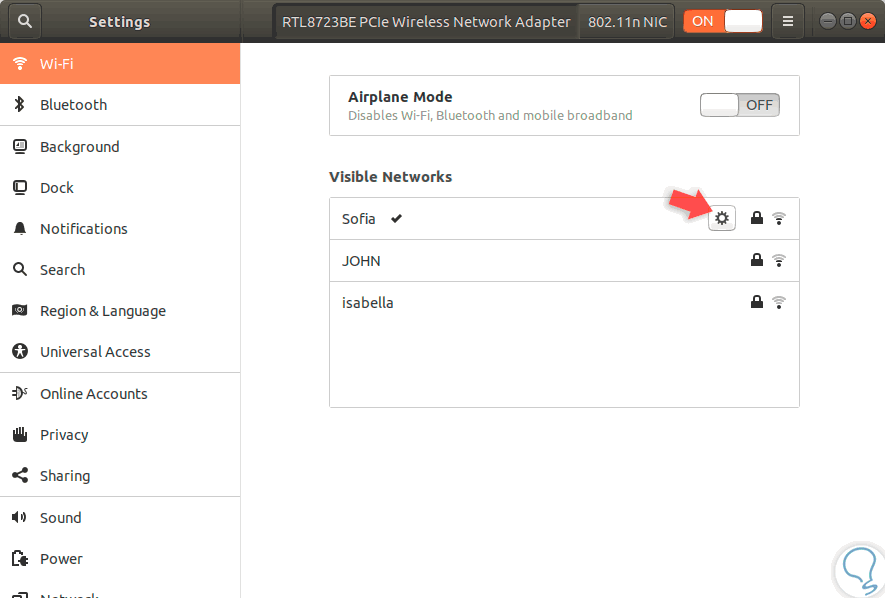This screenshot has width=885, height=598.
Task: Open the hamburger menu in the header bar
Action: tap(788, 21)
